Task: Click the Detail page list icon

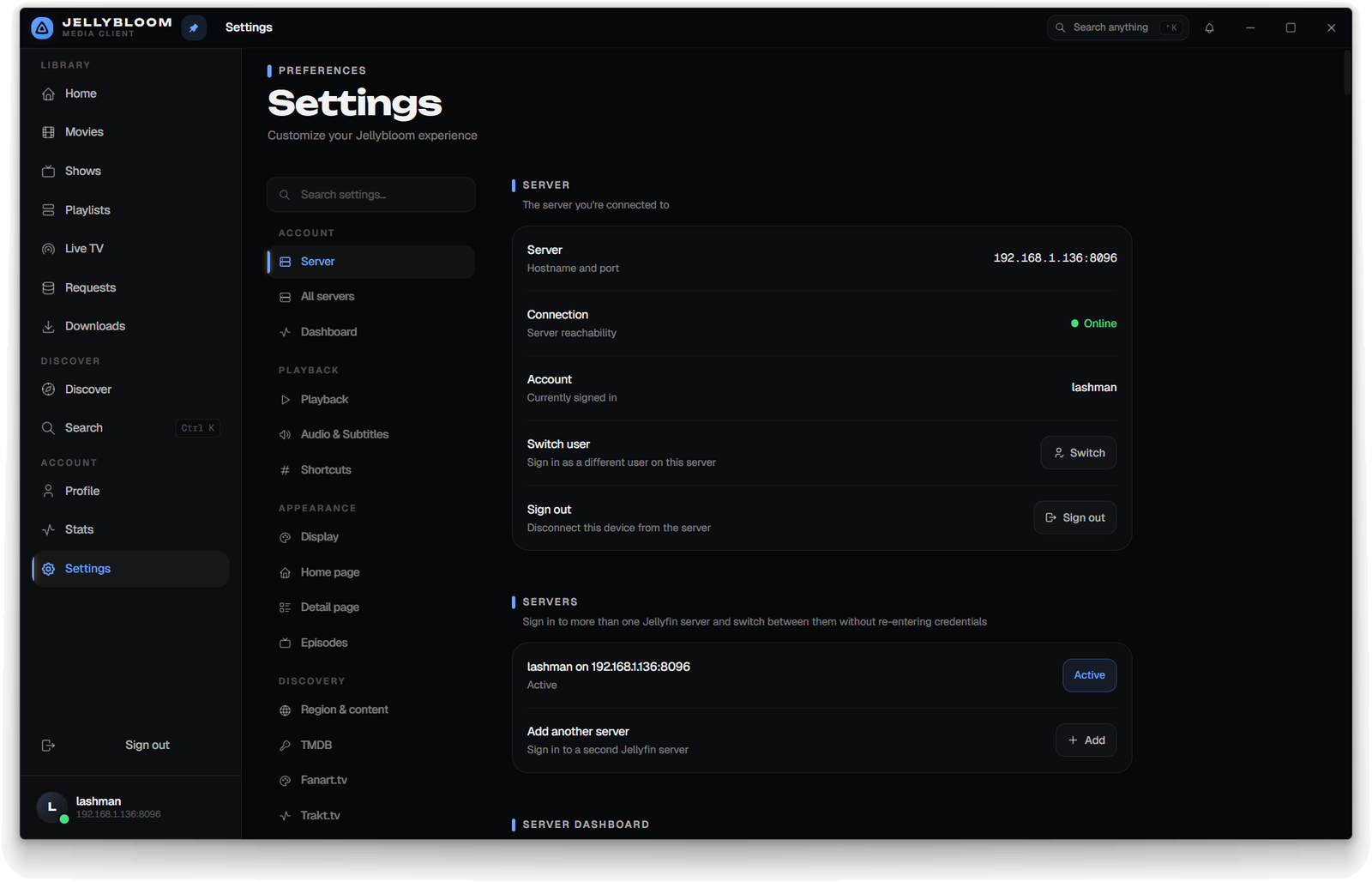Action: click(285, 607)
